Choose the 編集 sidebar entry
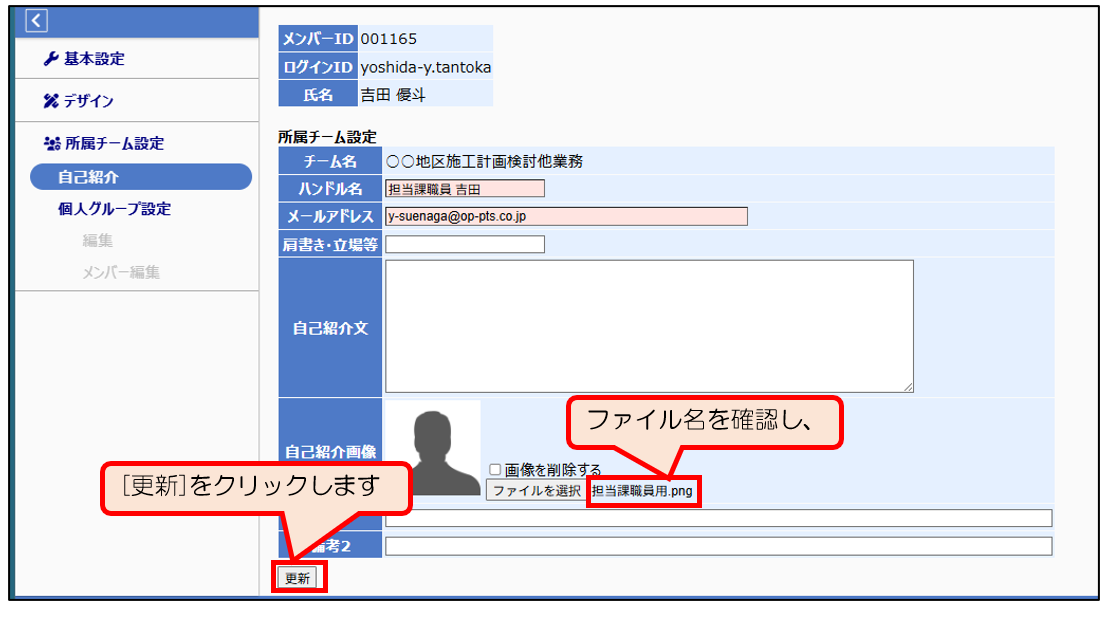Viewport: 1115px width, 617px height. click(x=98, y=240)
